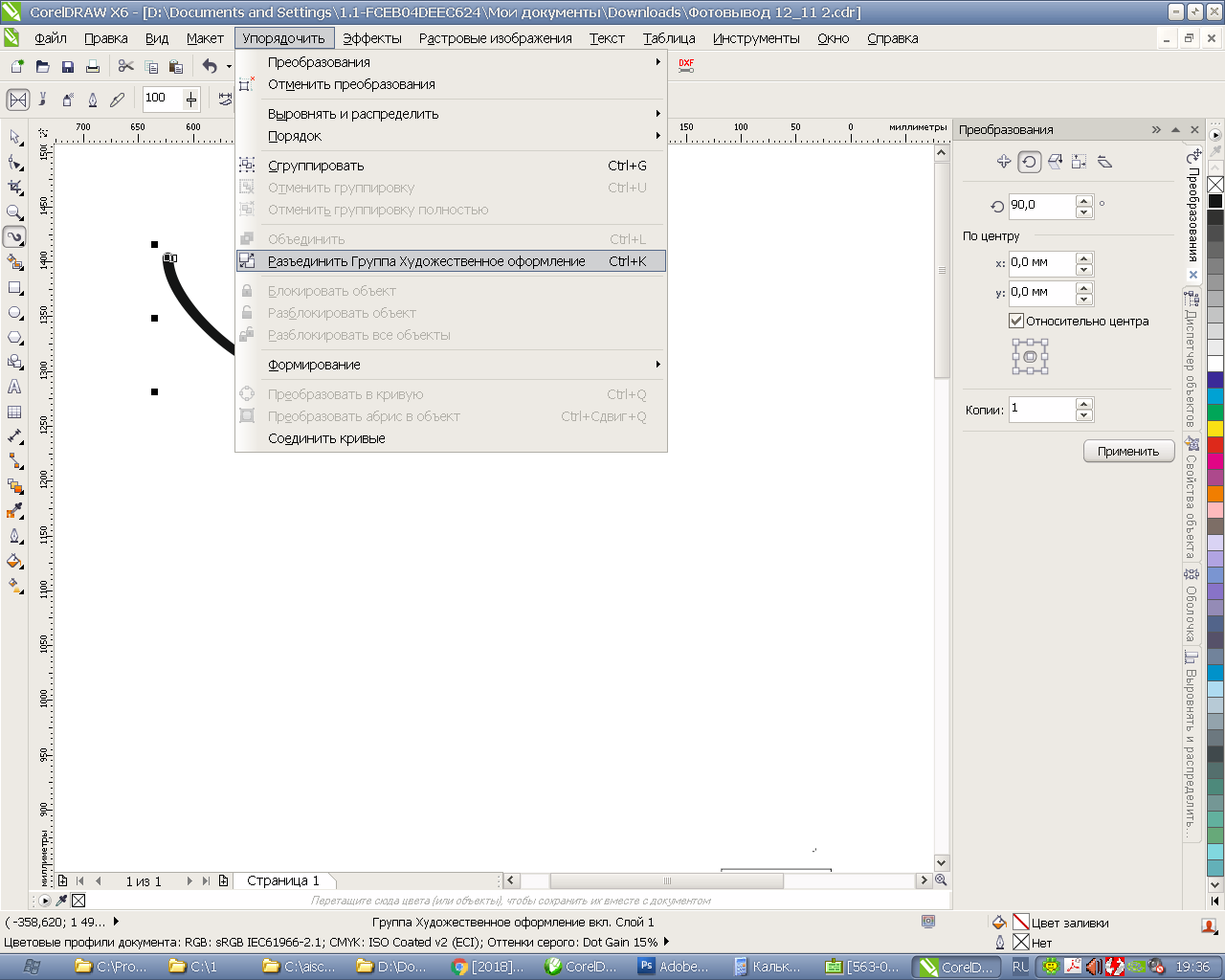
Task: Open the 'Порядок' submenu
Action: [x=451, y=136]
